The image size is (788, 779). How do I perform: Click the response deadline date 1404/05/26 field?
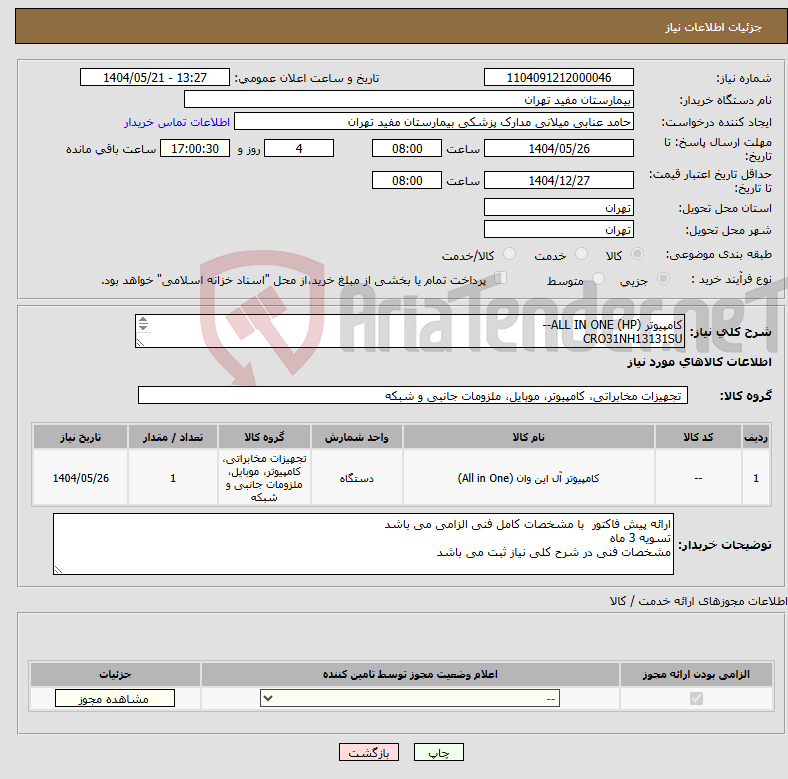click(x=558, y=149)
